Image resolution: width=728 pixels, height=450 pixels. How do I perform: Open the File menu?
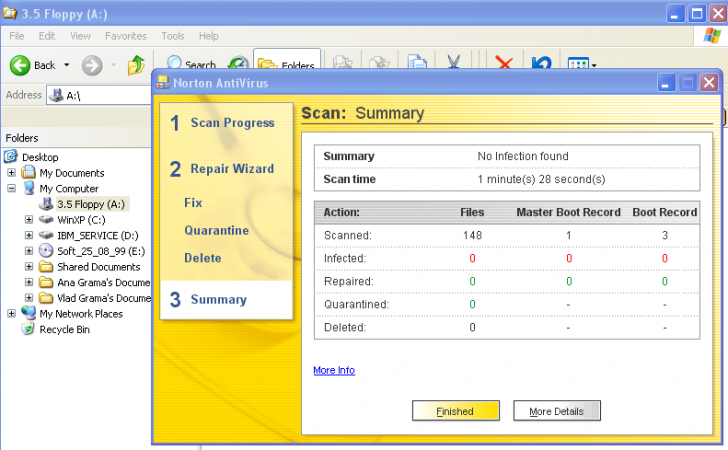point(17,36)
